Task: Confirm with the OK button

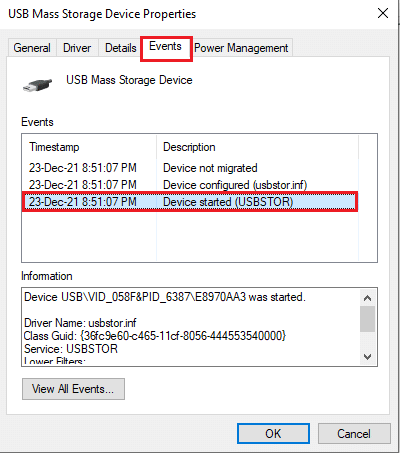Action: pos(273,434)
